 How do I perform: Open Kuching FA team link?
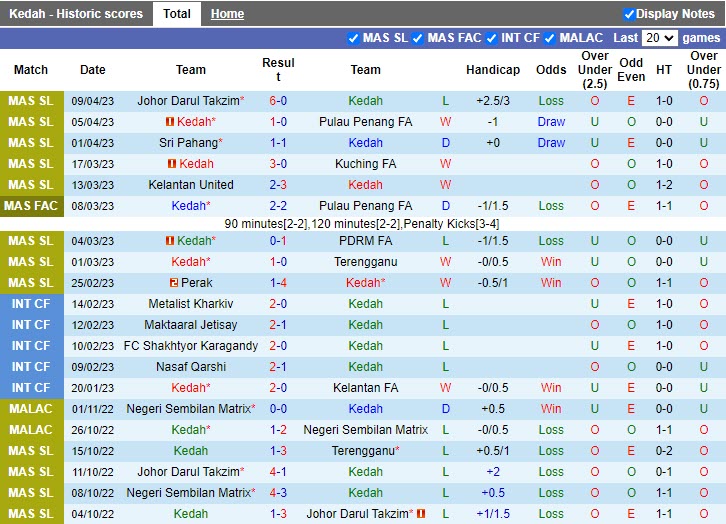point(365,164)
